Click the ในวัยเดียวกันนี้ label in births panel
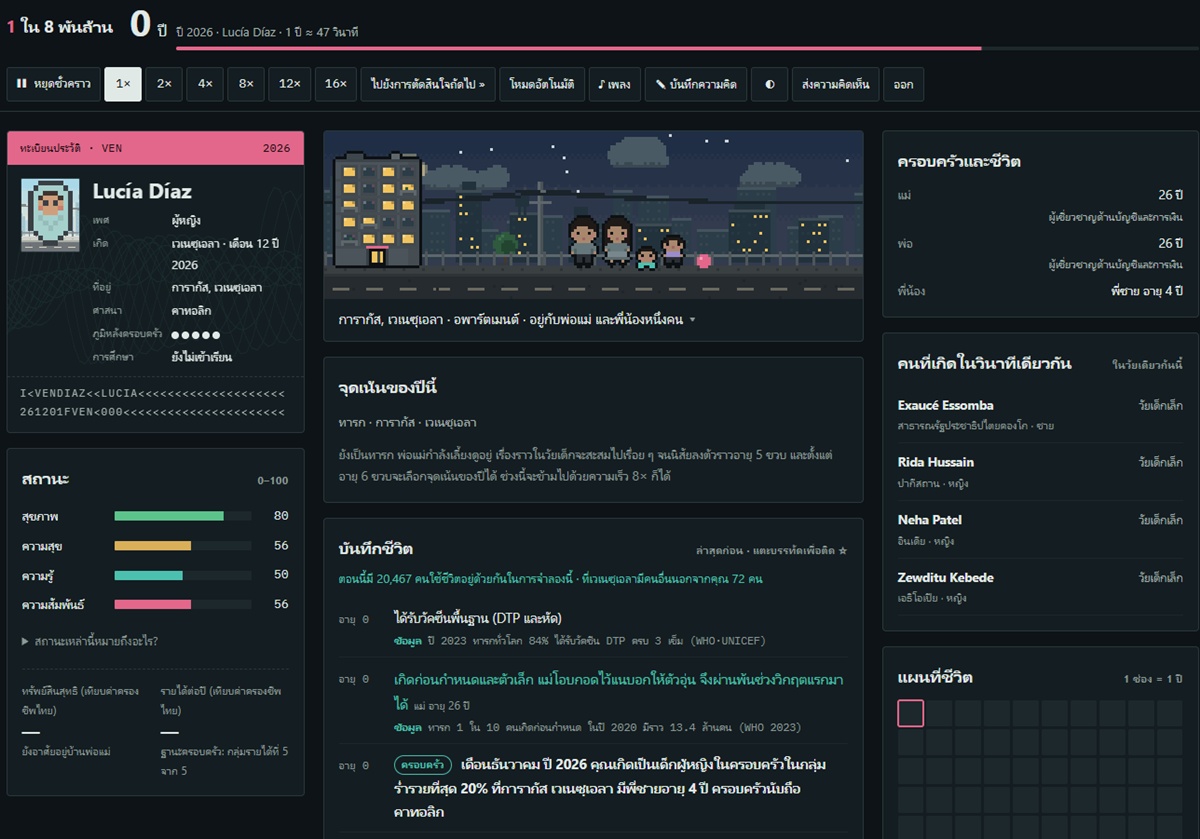1200x839 pixels. 1147,365
